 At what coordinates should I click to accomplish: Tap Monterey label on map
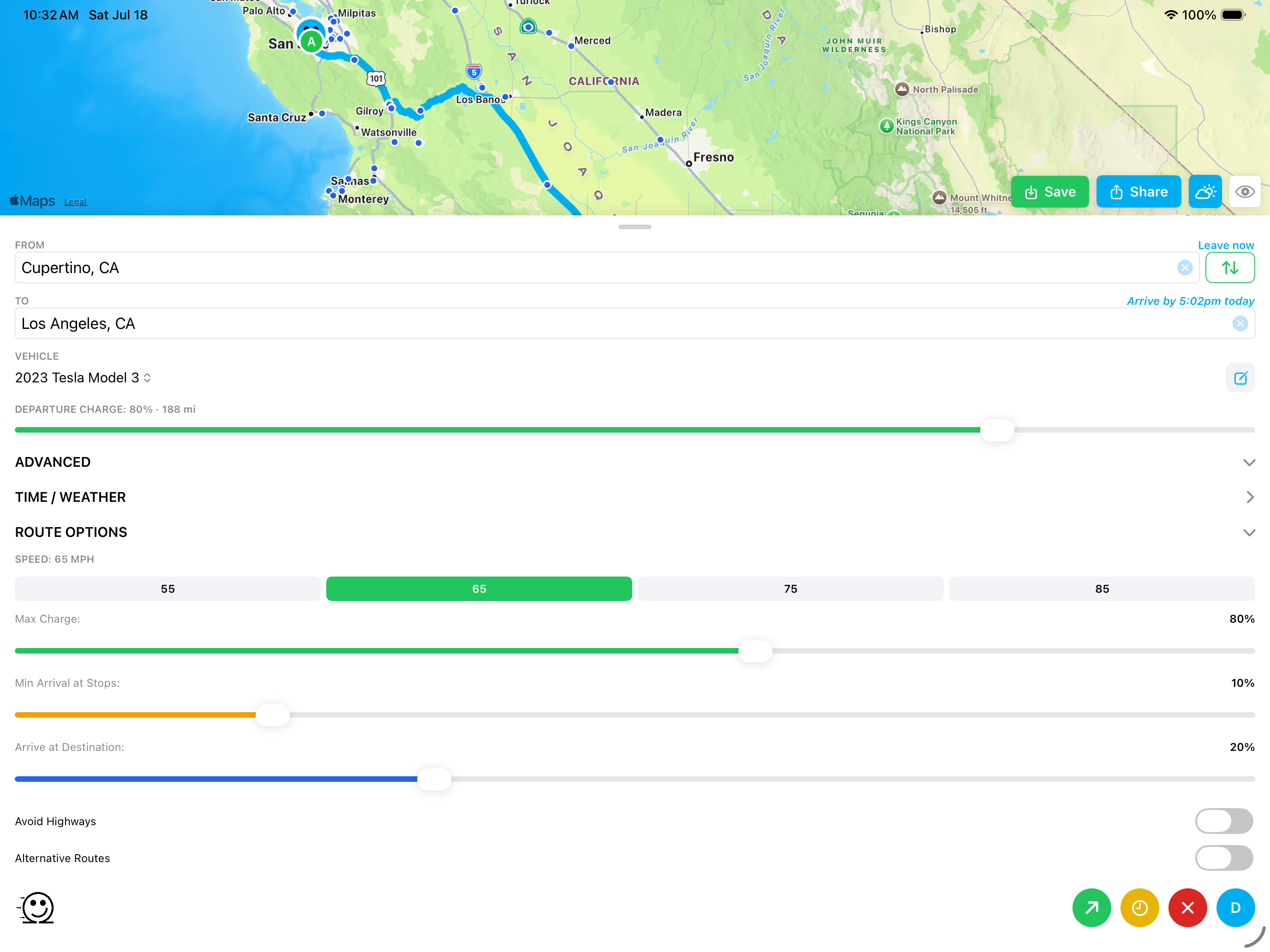coord(364,199)
